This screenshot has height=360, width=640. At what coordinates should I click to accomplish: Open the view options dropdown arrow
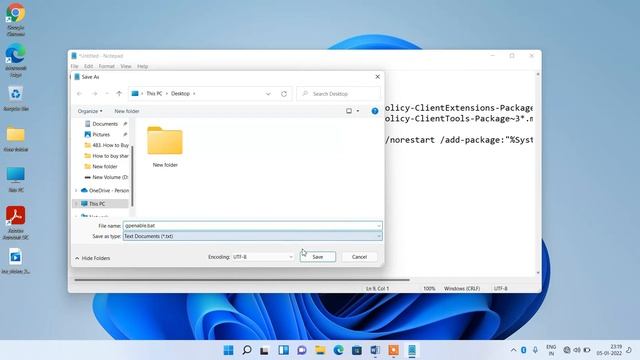[x=358, y=111]
